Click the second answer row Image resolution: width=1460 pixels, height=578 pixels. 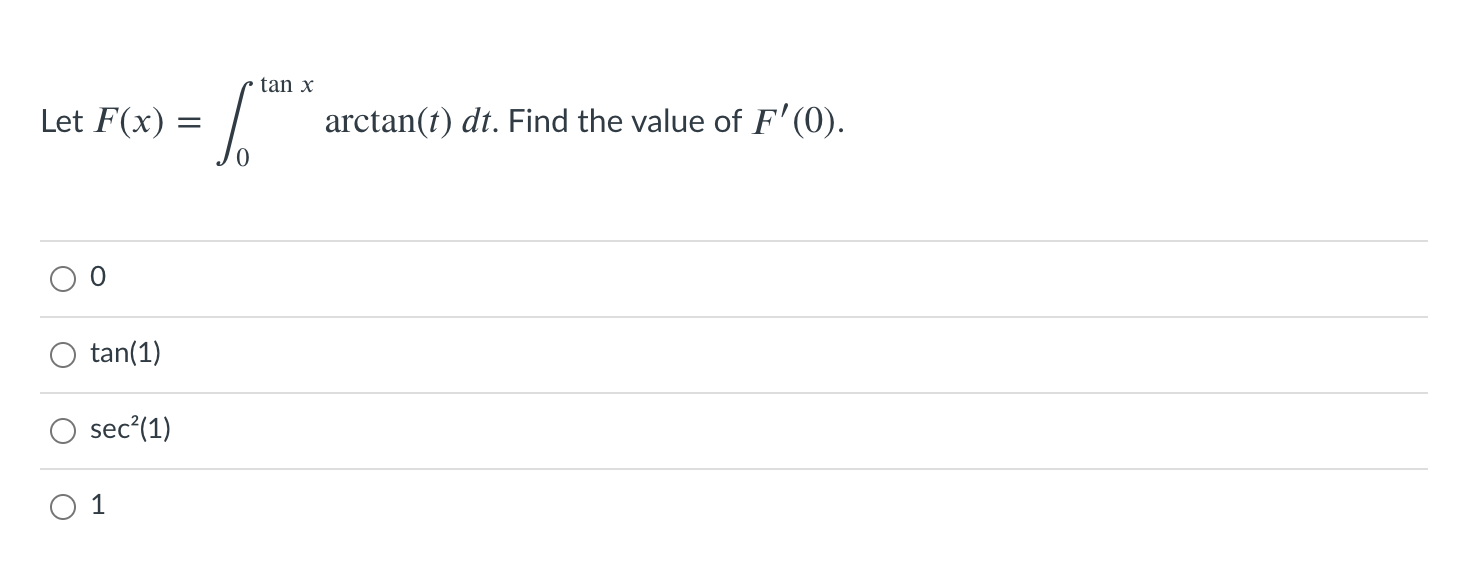400,355
